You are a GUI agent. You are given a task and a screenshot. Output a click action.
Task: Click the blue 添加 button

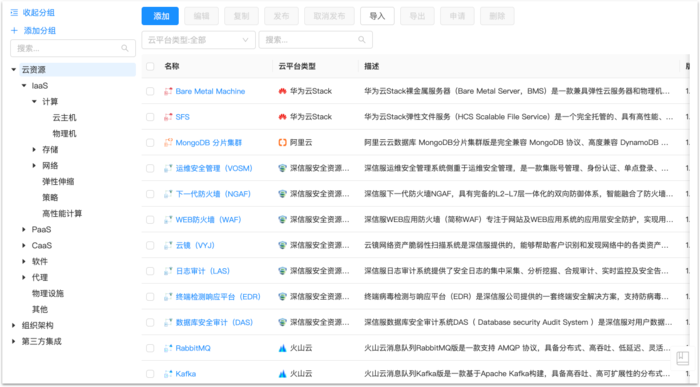click(x=160, y=16)
